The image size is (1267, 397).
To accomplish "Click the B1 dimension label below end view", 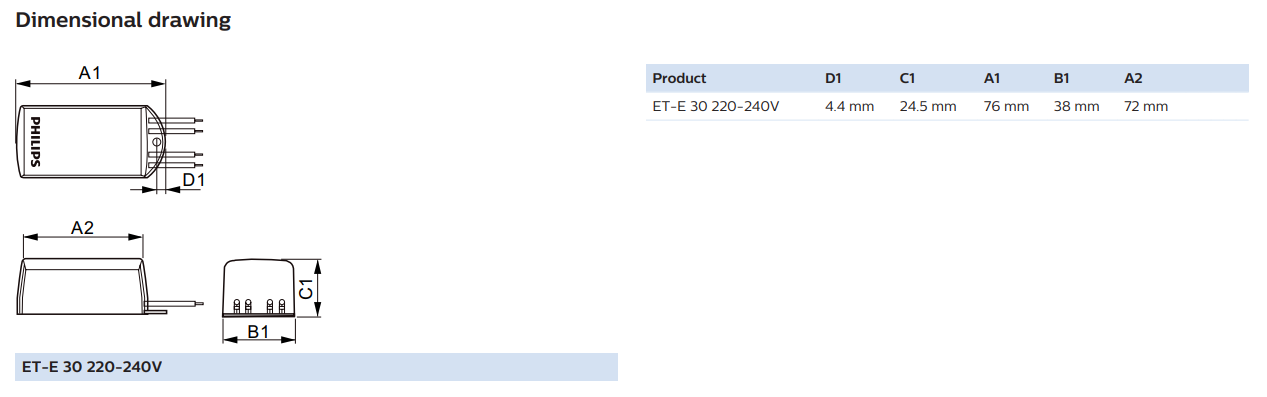I will (x=258, y=331).
